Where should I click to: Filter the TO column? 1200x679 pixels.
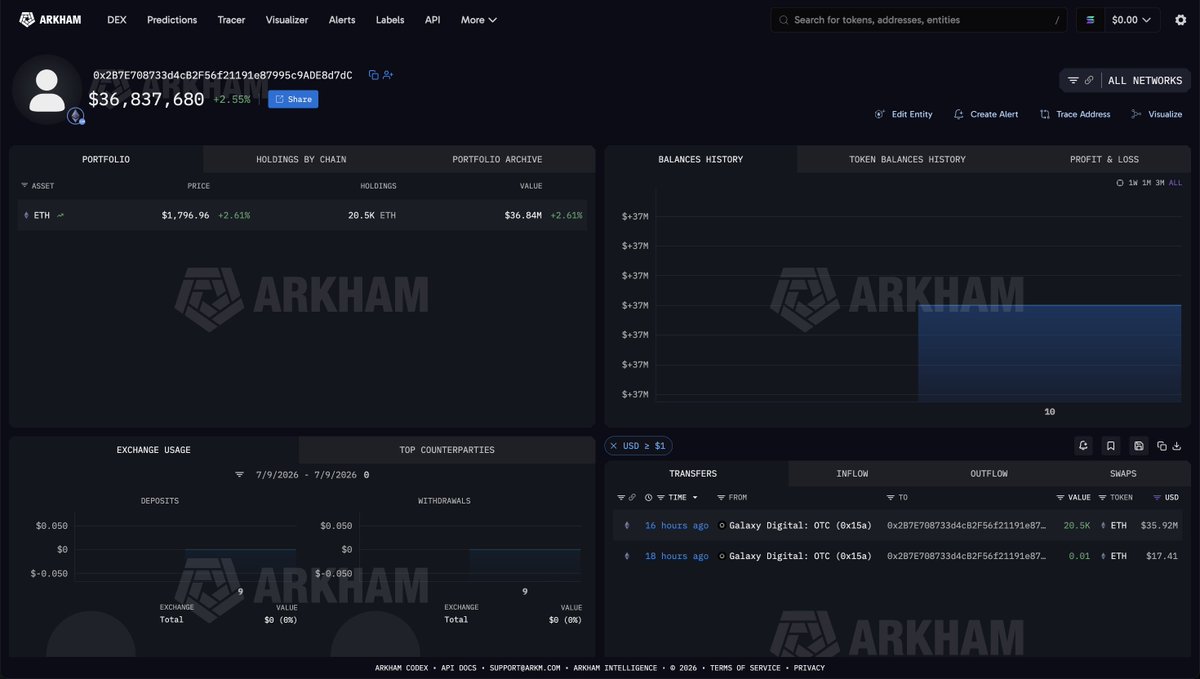click(891, 497)
